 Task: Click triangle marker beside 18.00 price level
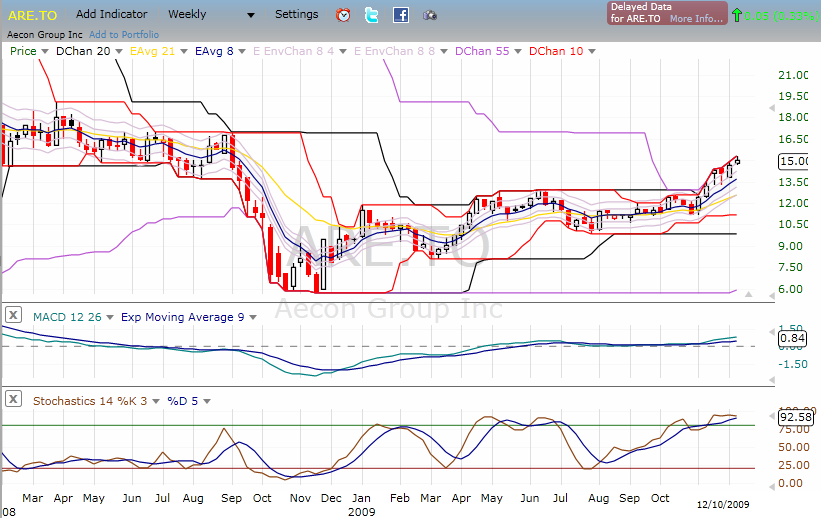click(771, 108)
